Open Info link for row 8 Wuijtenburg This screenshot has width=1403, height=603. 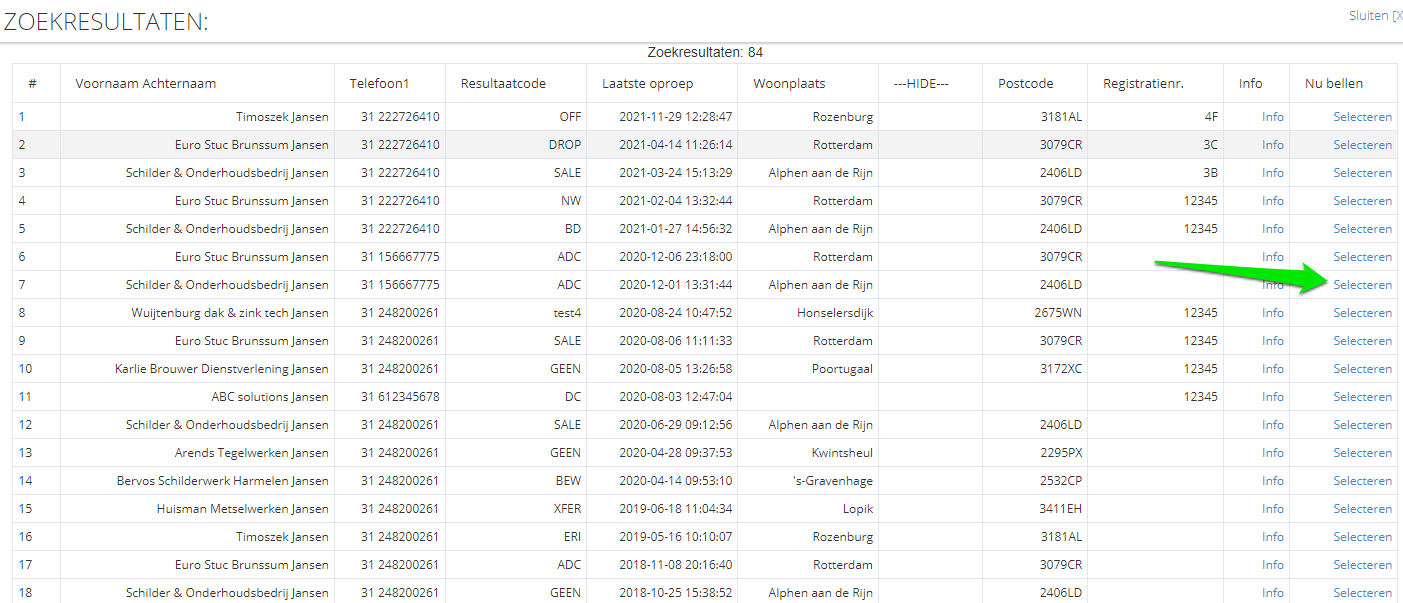[x=1272, y=313]
